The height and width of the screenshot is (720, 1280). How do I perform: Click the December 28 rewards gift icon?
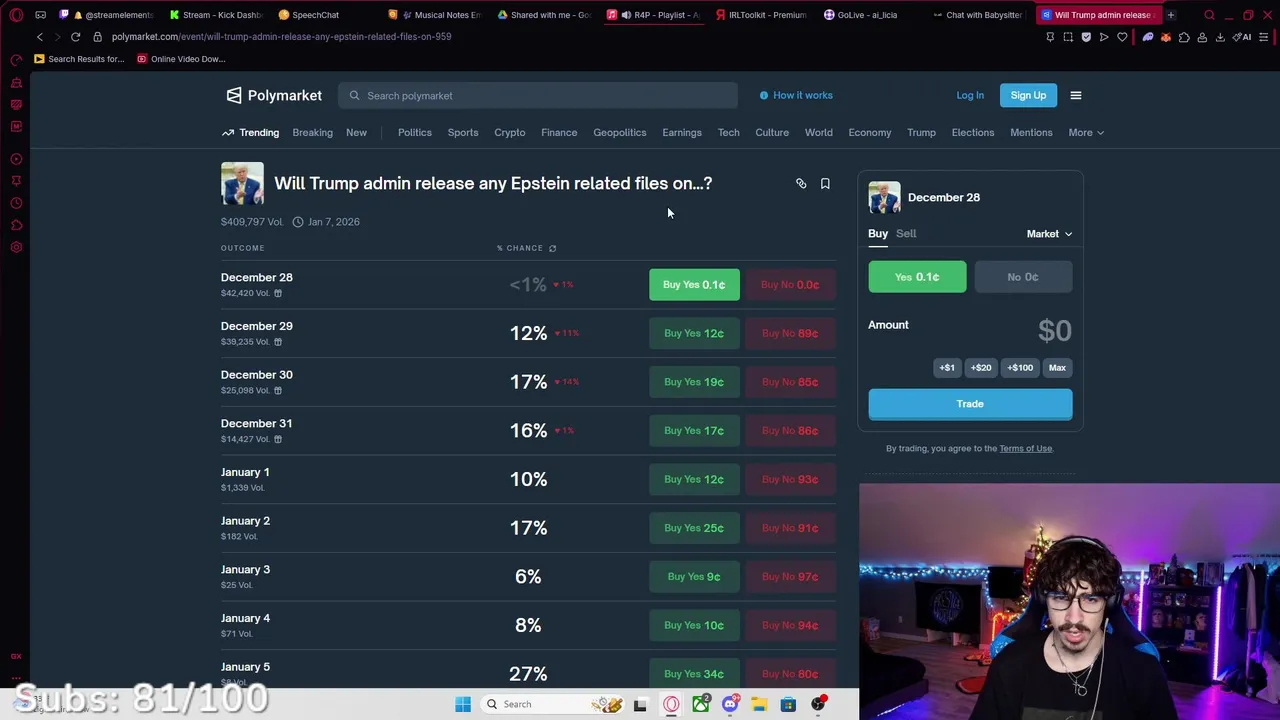pyautogui.click(x=278, y=293)
